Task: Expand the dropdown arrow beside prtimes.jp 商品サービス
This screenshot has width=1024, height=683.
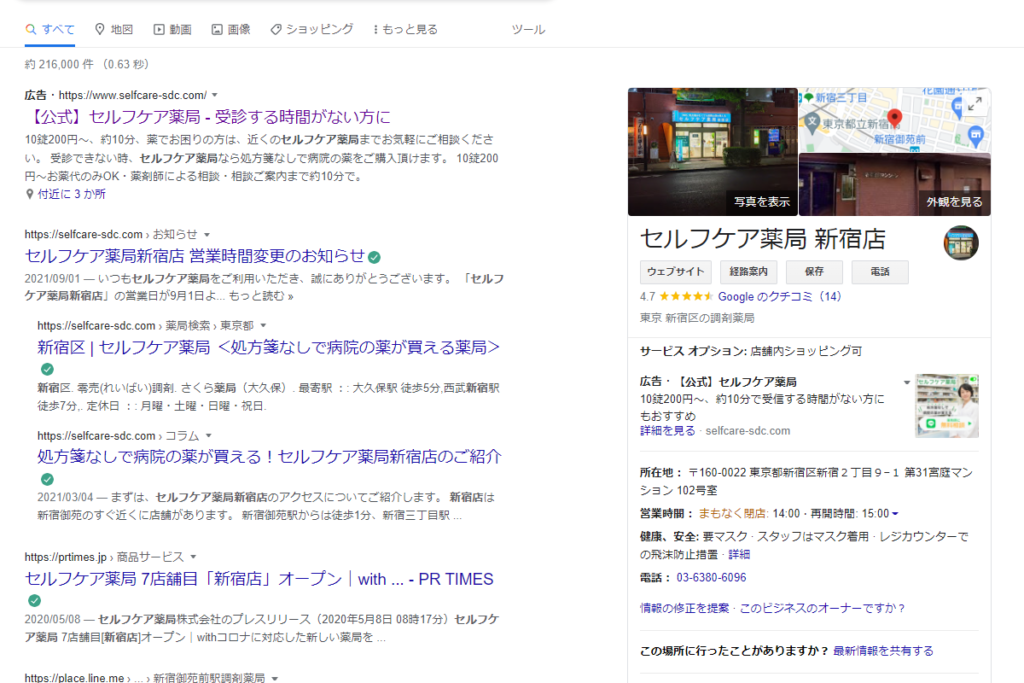Action: coord(193,557)
